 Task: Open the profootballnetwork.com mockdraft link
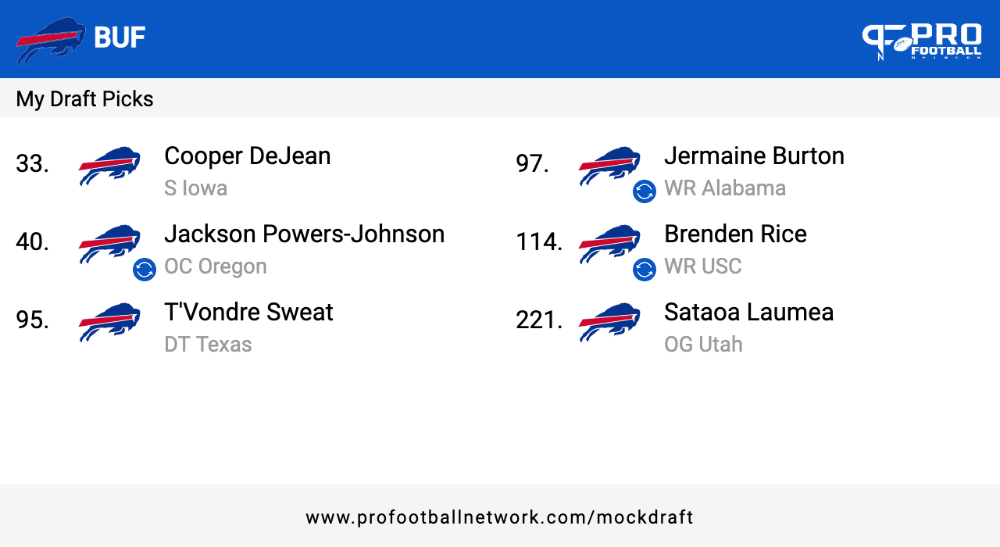pyautogui.click(x=499, y=517)
